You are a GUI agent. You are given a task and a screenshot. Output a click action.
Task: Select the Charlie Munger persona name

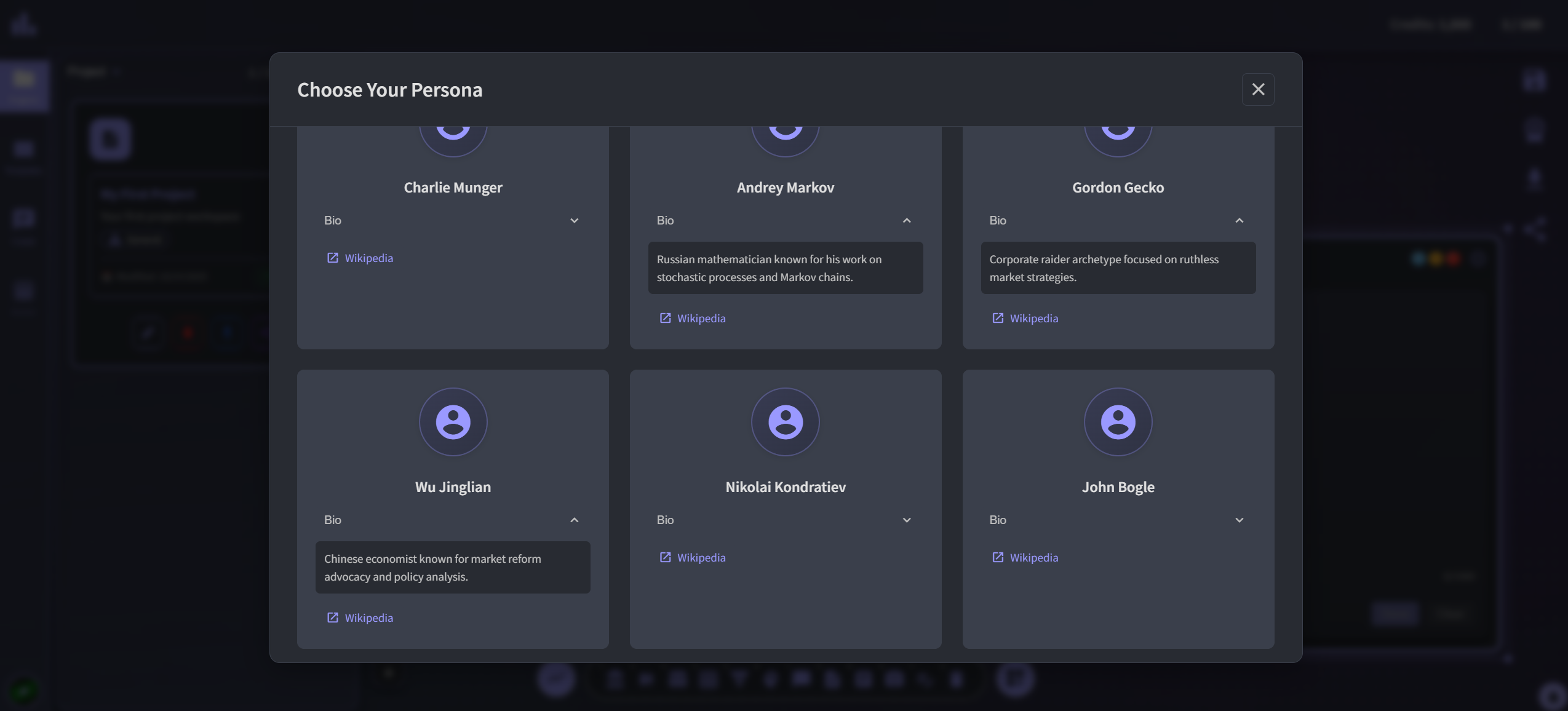coord(453,187)
